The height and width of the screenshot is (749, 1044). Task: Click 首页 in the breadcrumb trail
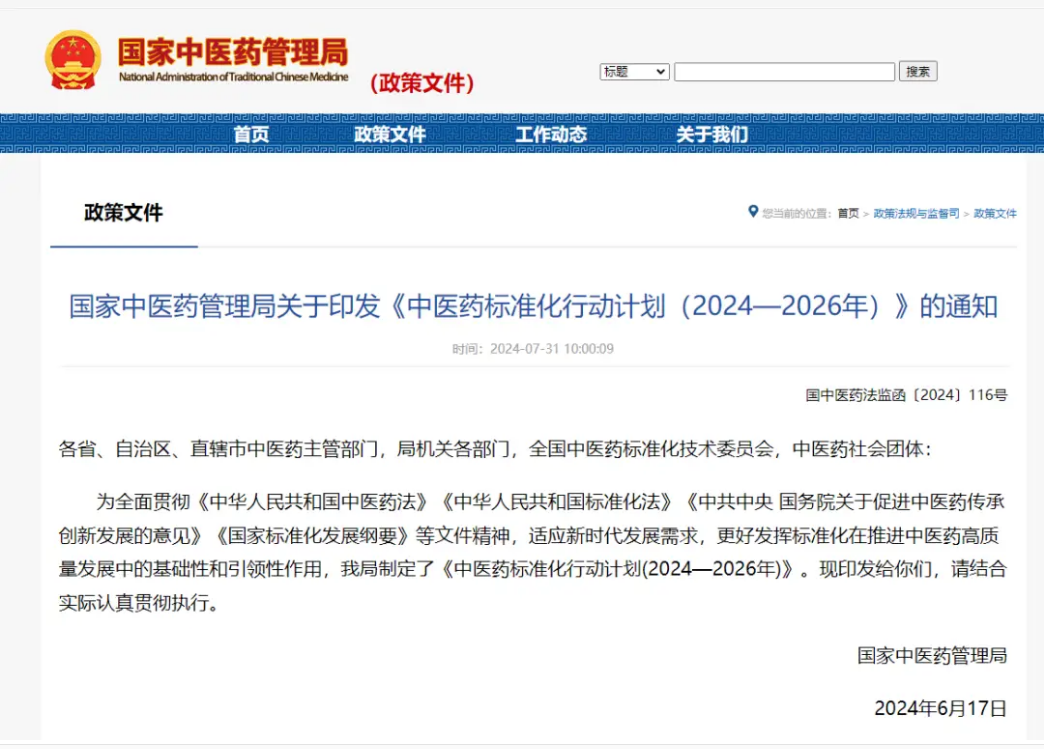coord(847,213)
